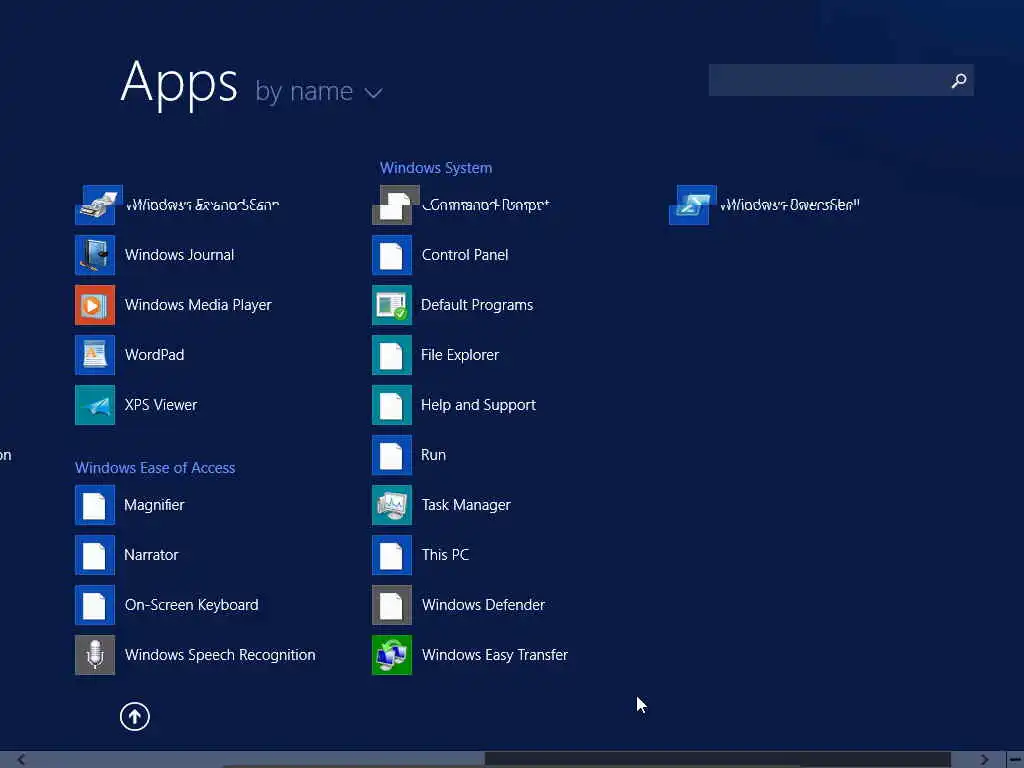
Task: Click the 'Task Manager' label
Action: point(466,505)
